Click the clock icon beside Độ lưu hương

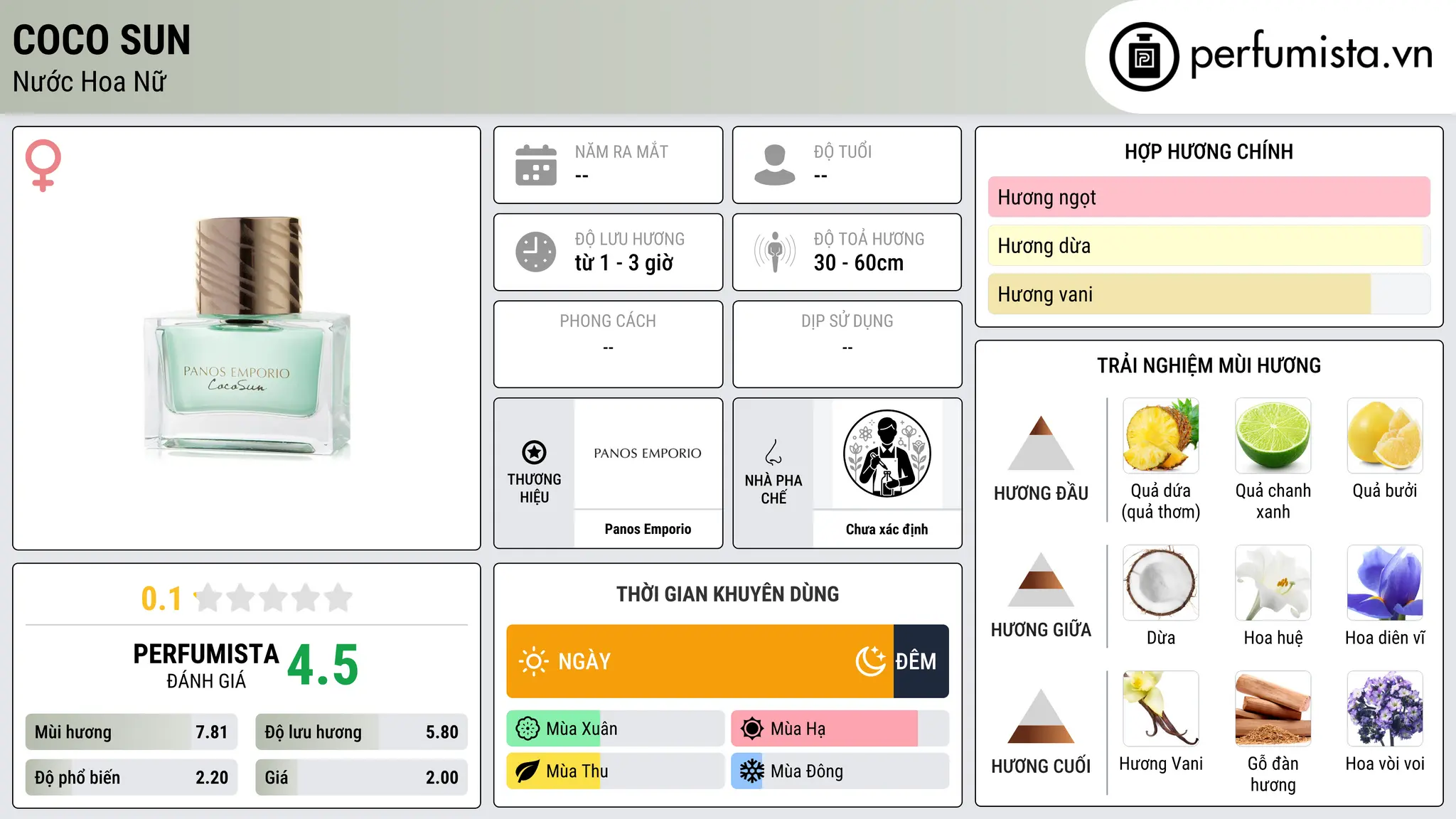(x=536, y=252)
